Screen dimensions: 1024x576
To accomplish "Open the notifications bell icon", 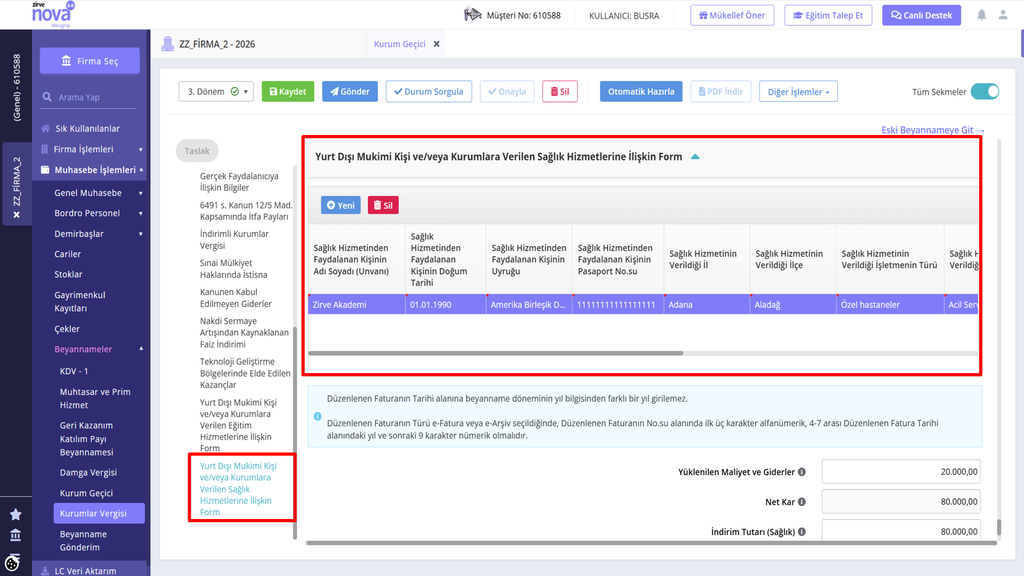I will (x=982, y=15).
